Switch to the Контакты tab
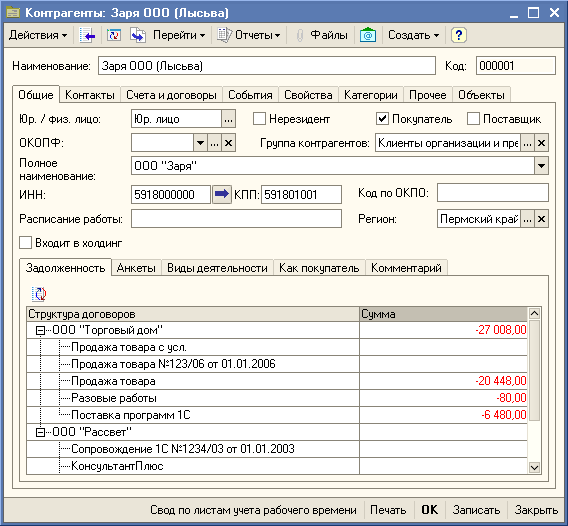 click(x=90, y=95)
